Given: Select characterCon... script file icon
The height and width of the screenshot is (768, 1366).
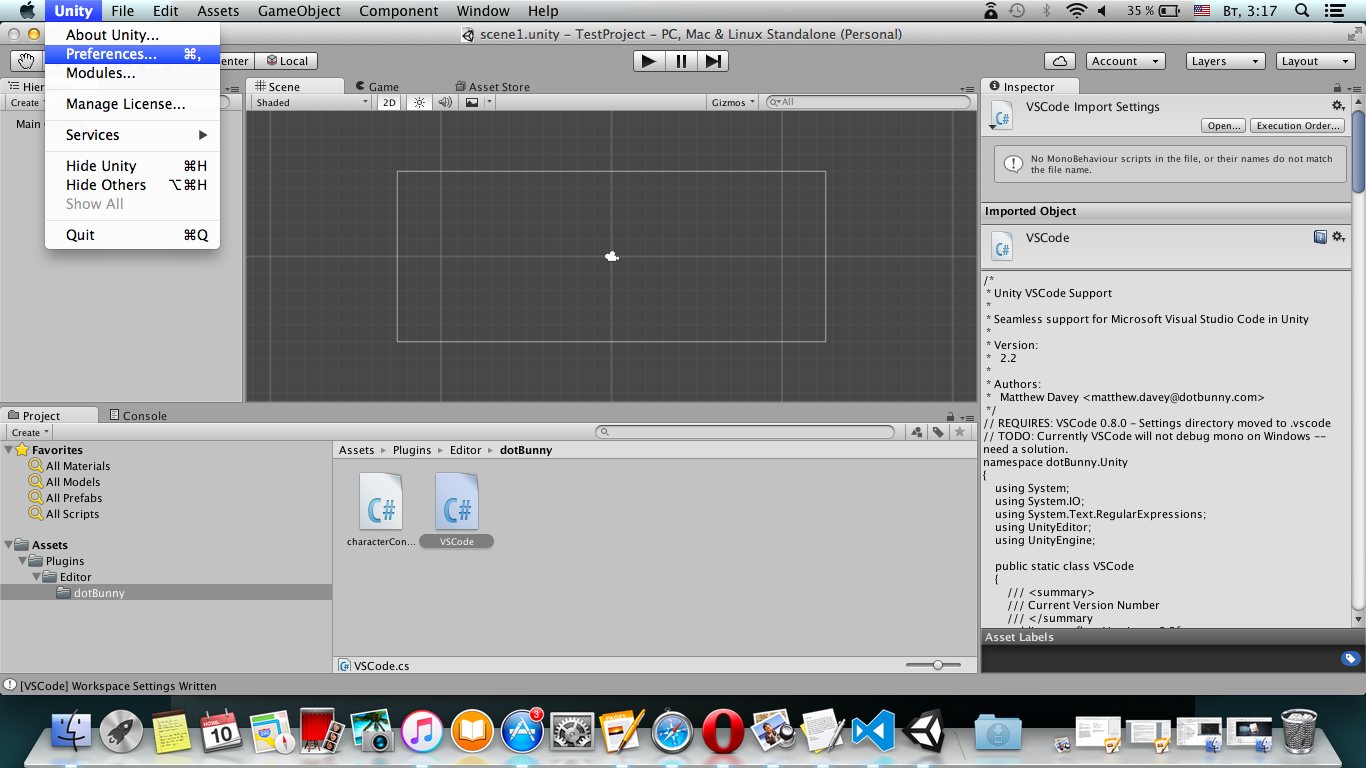Looking at the screenshot, I should tap(381, 502).
